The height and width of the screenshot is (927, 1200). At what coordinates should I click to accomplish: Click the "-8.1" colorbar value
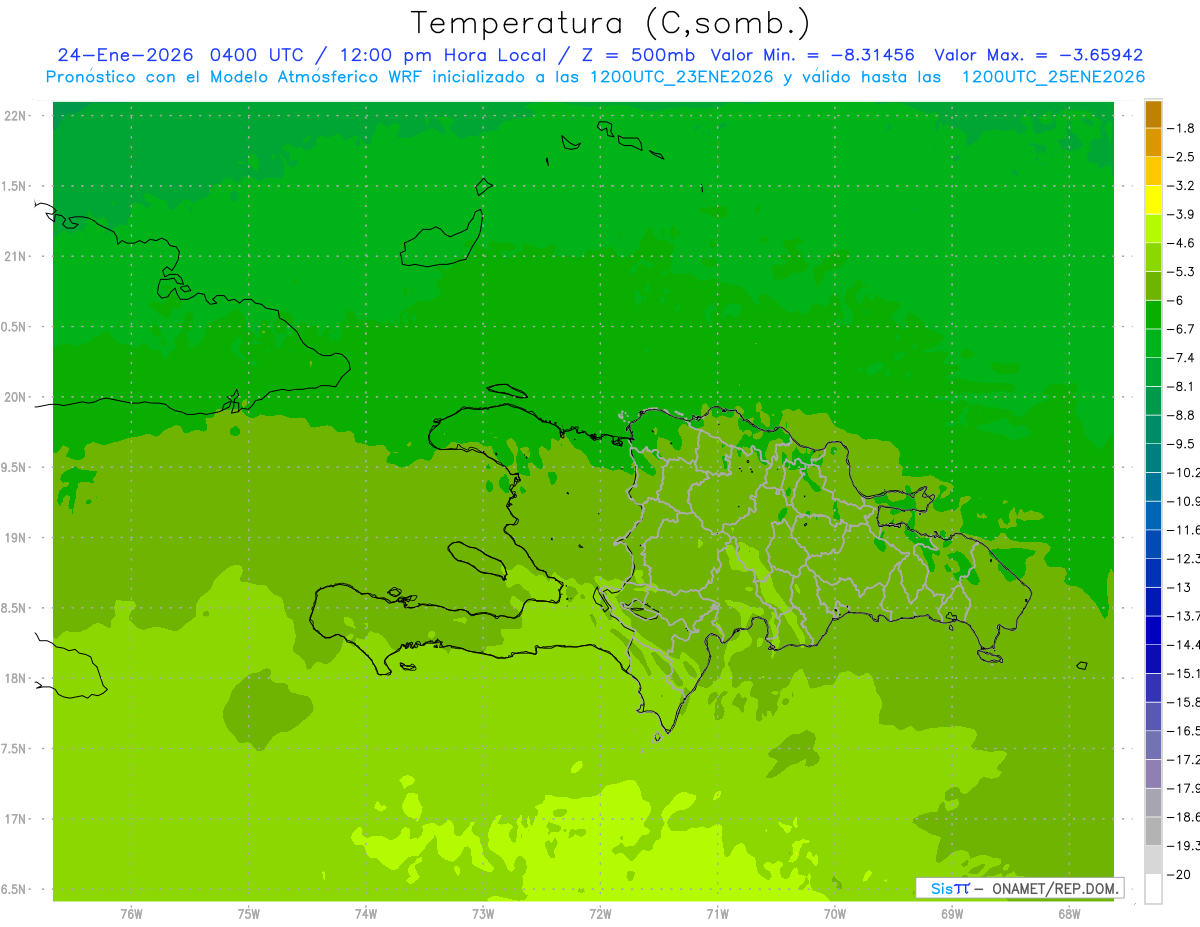point(1182,386)
